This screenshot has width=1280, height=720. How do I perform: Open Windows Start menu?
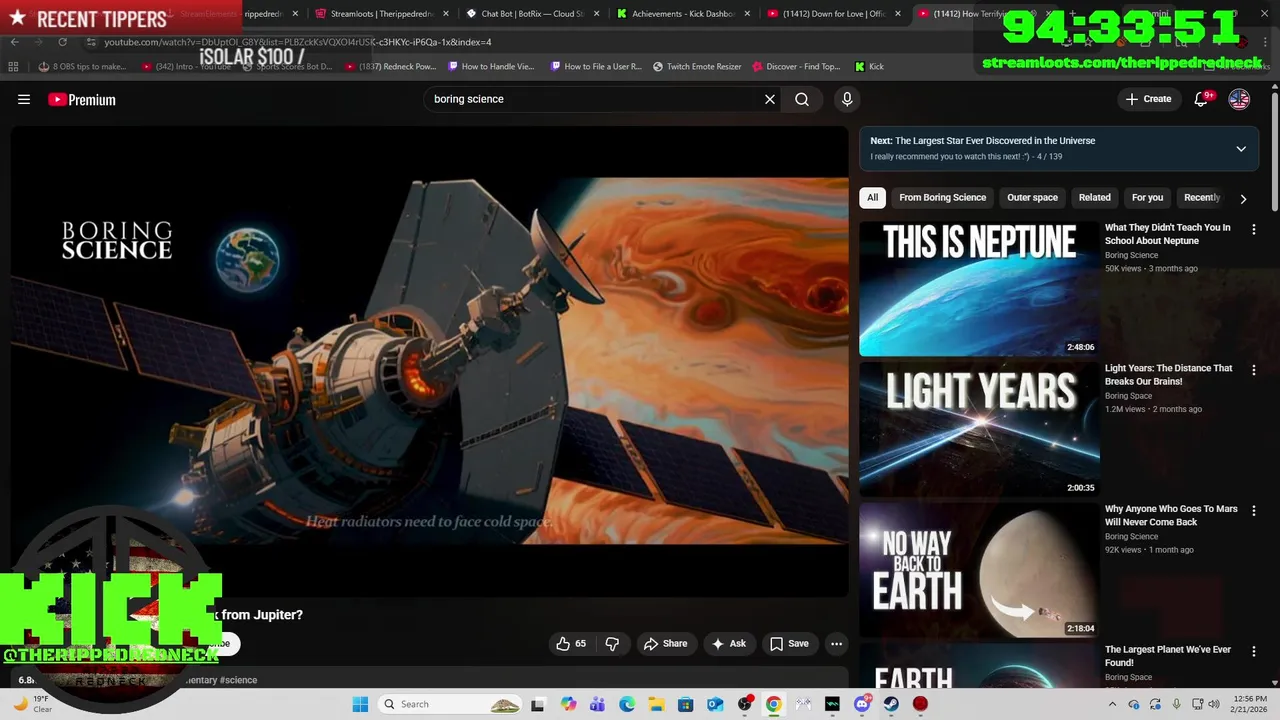pos(360,704)
